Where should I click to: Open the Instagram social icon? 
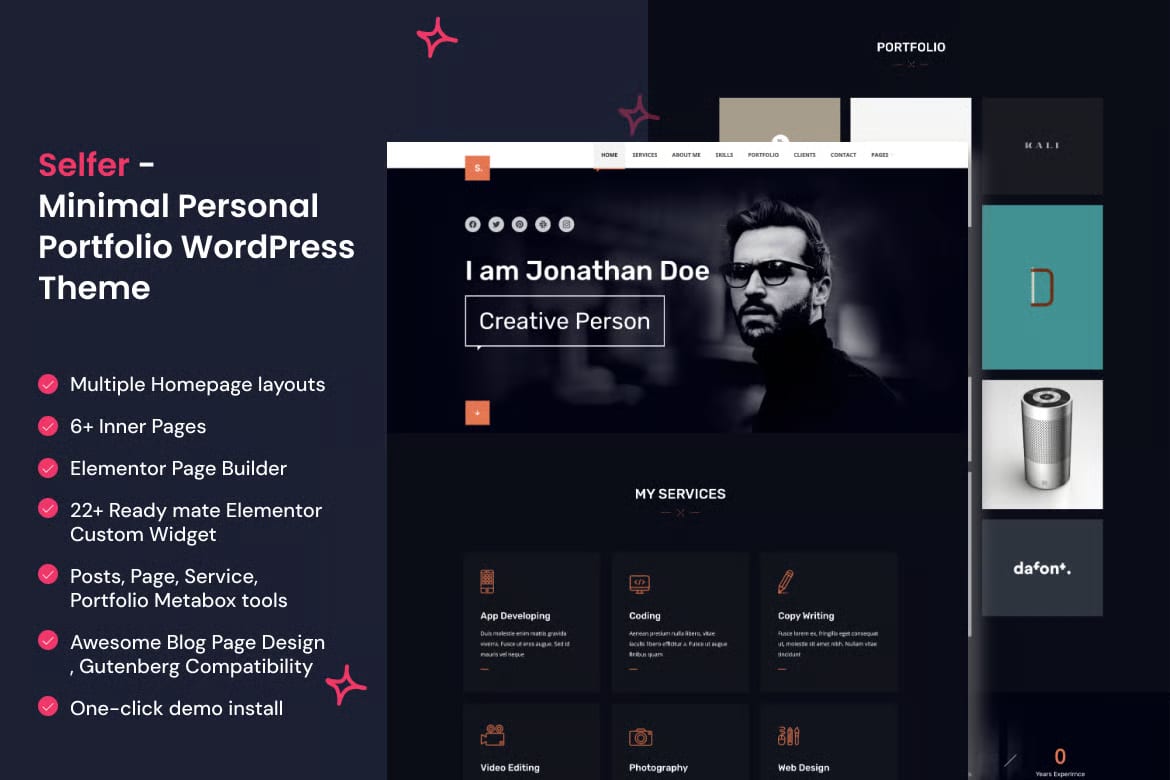tap(566, 224)
